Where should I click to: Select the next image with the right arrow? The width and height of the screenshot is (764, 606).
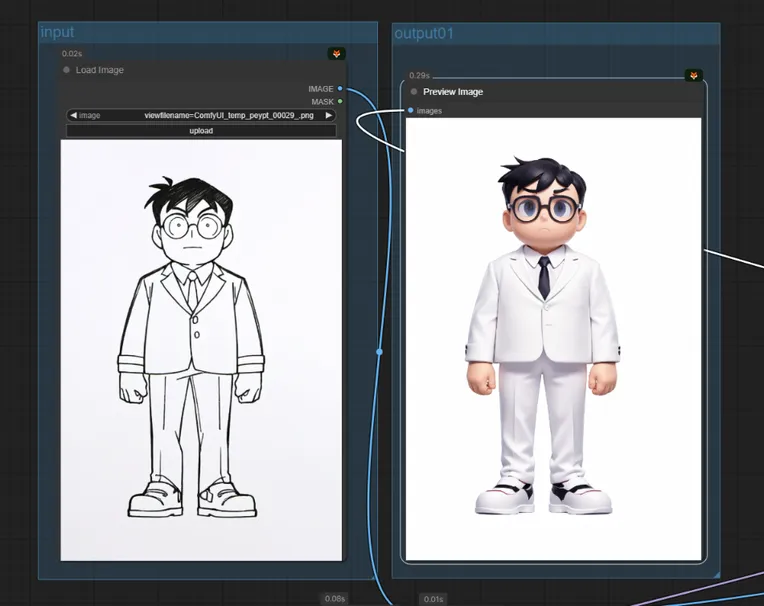click(x=329, y=115)
